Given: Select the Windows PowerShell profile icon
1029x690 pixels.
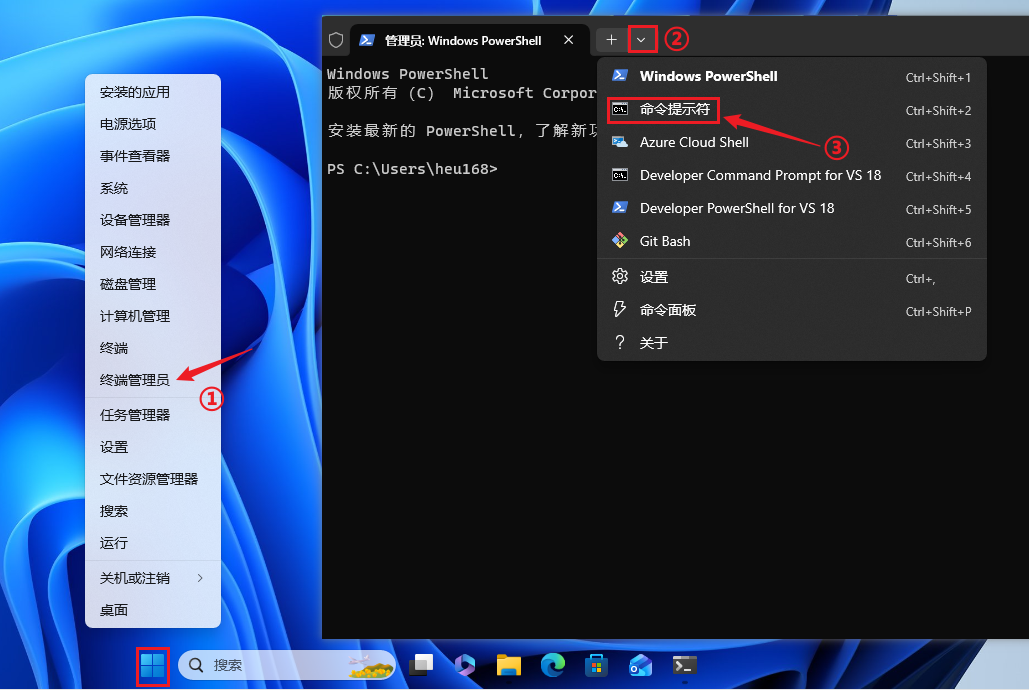Looking at the screenshot, I should pyautogui.click(x=621, y=75).
